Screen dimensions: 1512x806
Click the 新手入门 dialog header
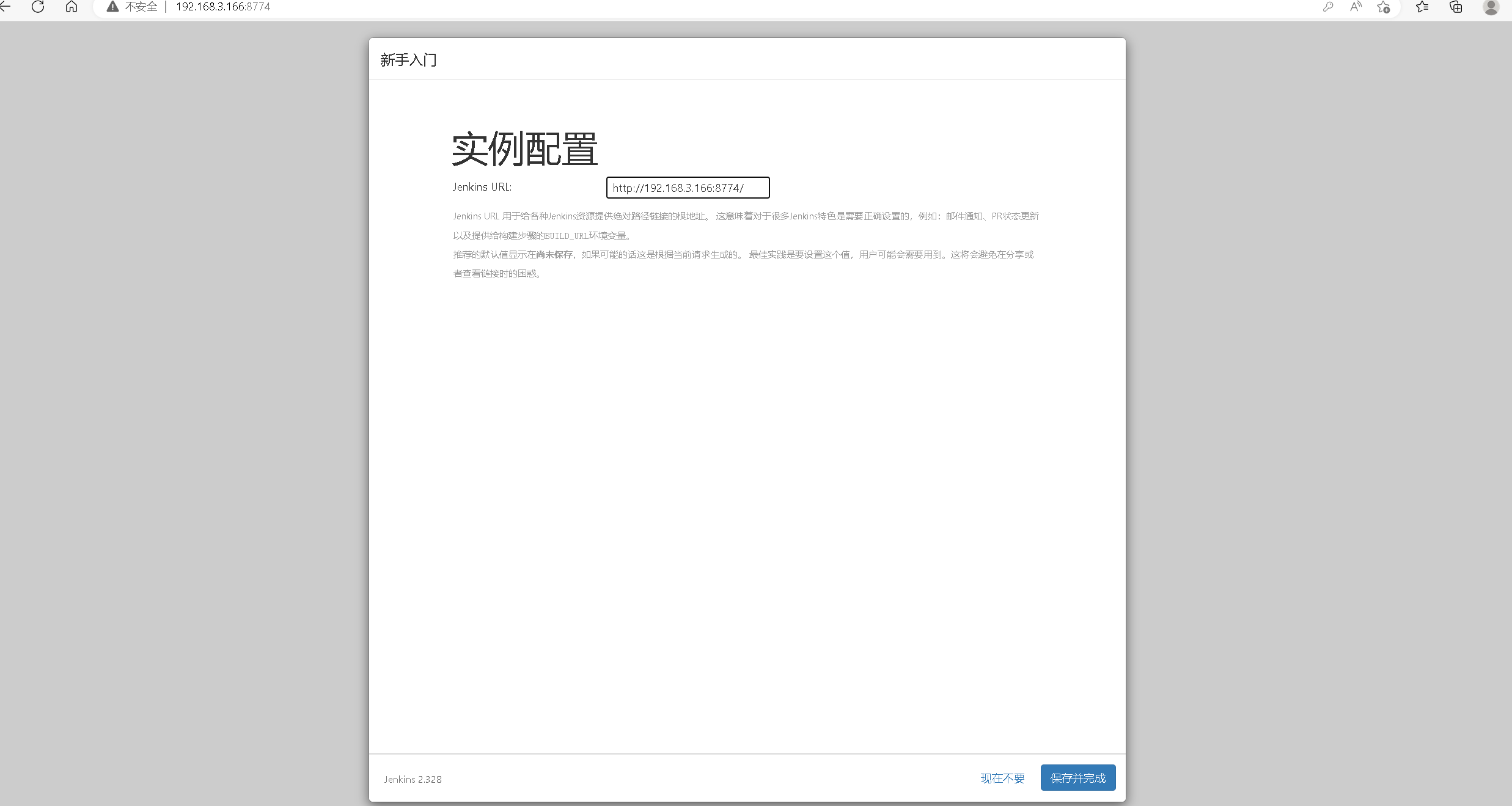click(x=408, y=60)
